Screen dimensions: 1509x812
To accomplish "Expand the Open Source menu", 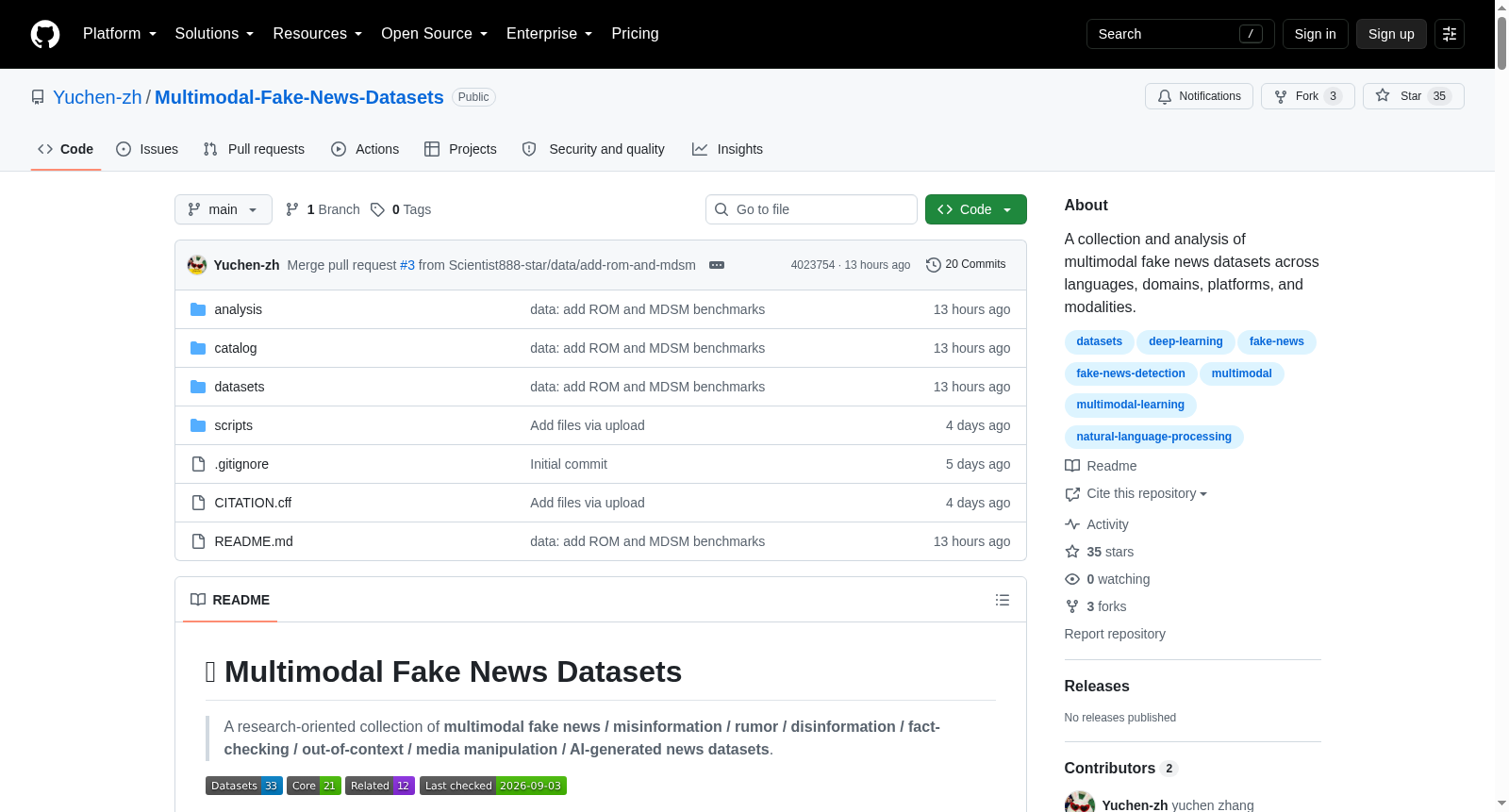I will click(x=434, y=34).
